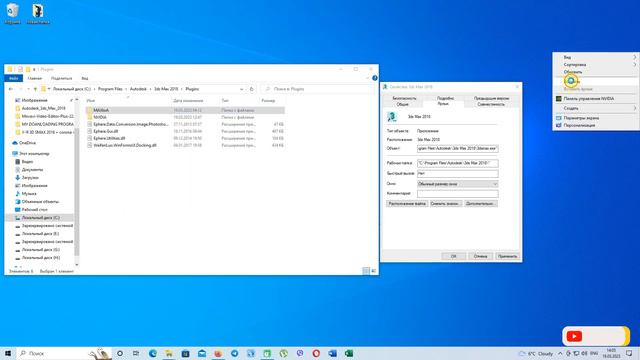Open File Explorer from the taskbar

(169, 353)
